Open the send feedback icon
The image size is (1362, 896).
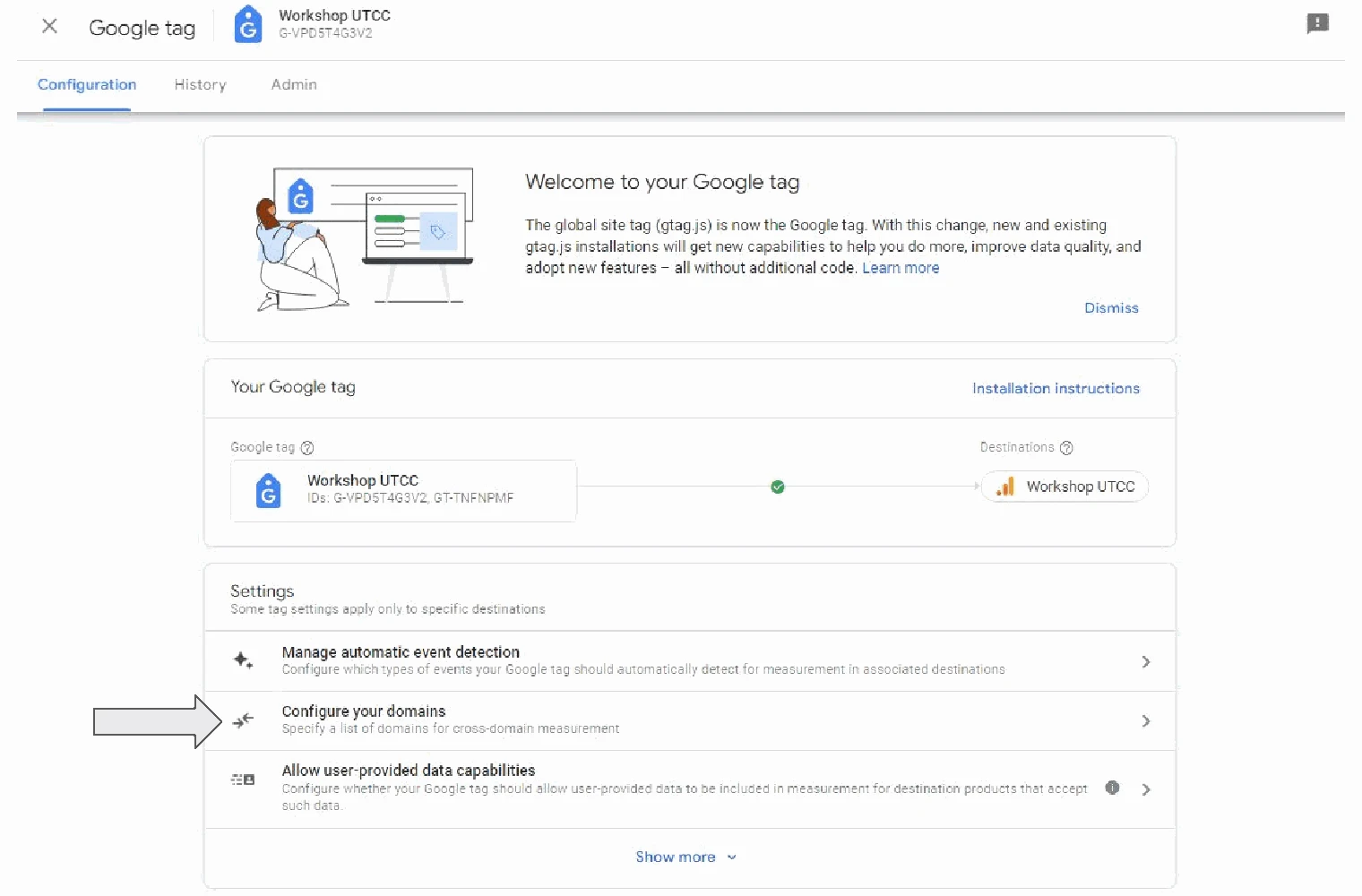[x=1317, y=24]
